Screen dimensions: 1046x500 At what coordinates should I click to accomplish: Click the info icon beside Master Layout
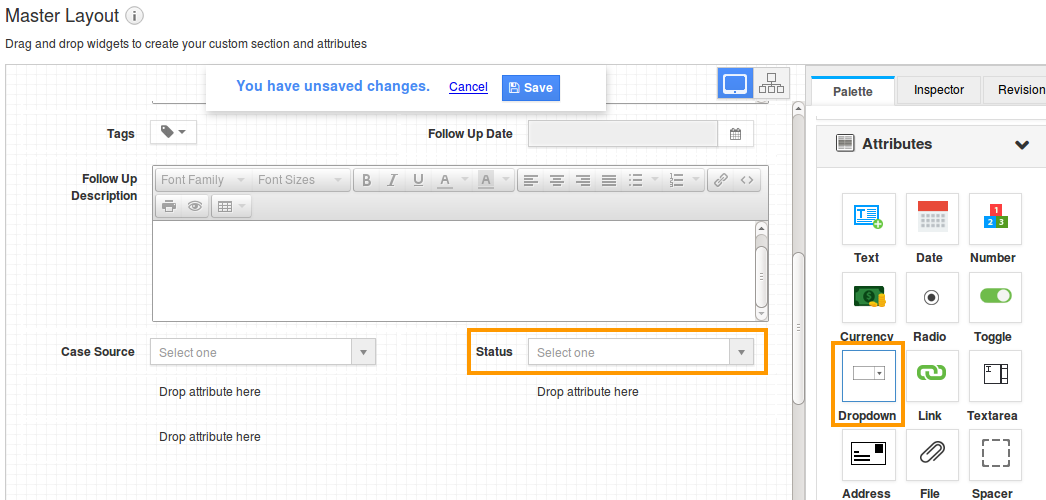(135, 17)
